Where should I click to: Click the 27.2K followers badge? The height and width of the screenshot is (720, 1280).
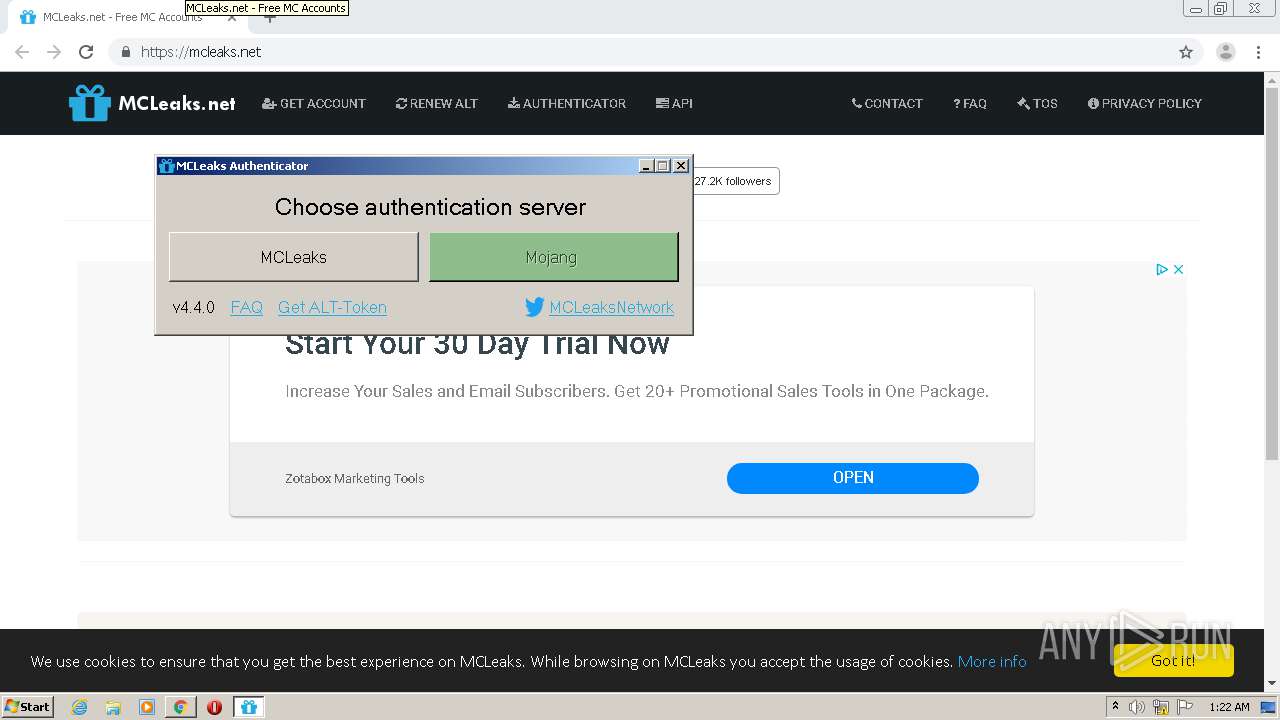(735, 181)
